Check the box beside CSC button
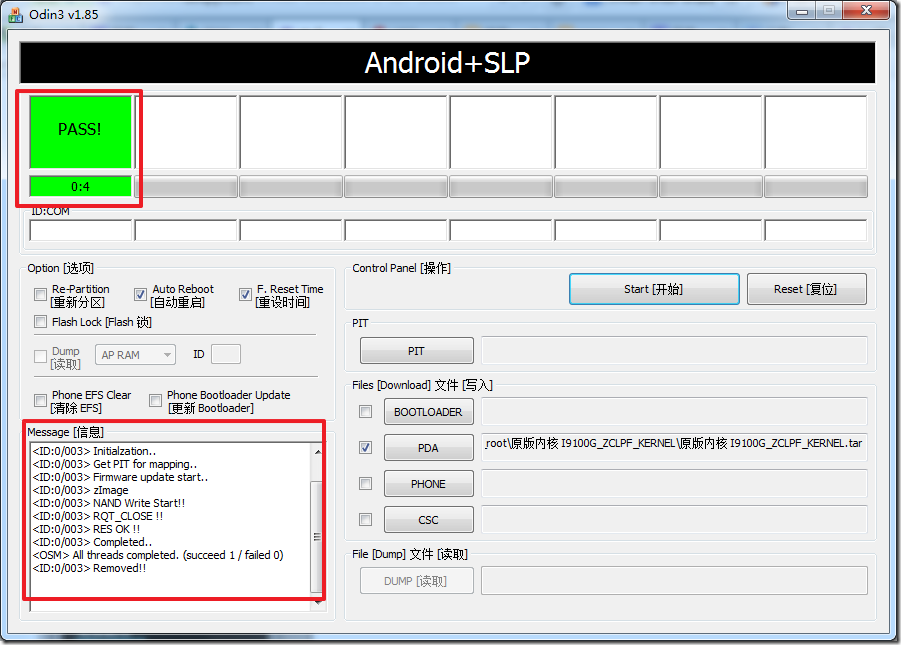The image size is (901, 645). [x=365, y=520]
